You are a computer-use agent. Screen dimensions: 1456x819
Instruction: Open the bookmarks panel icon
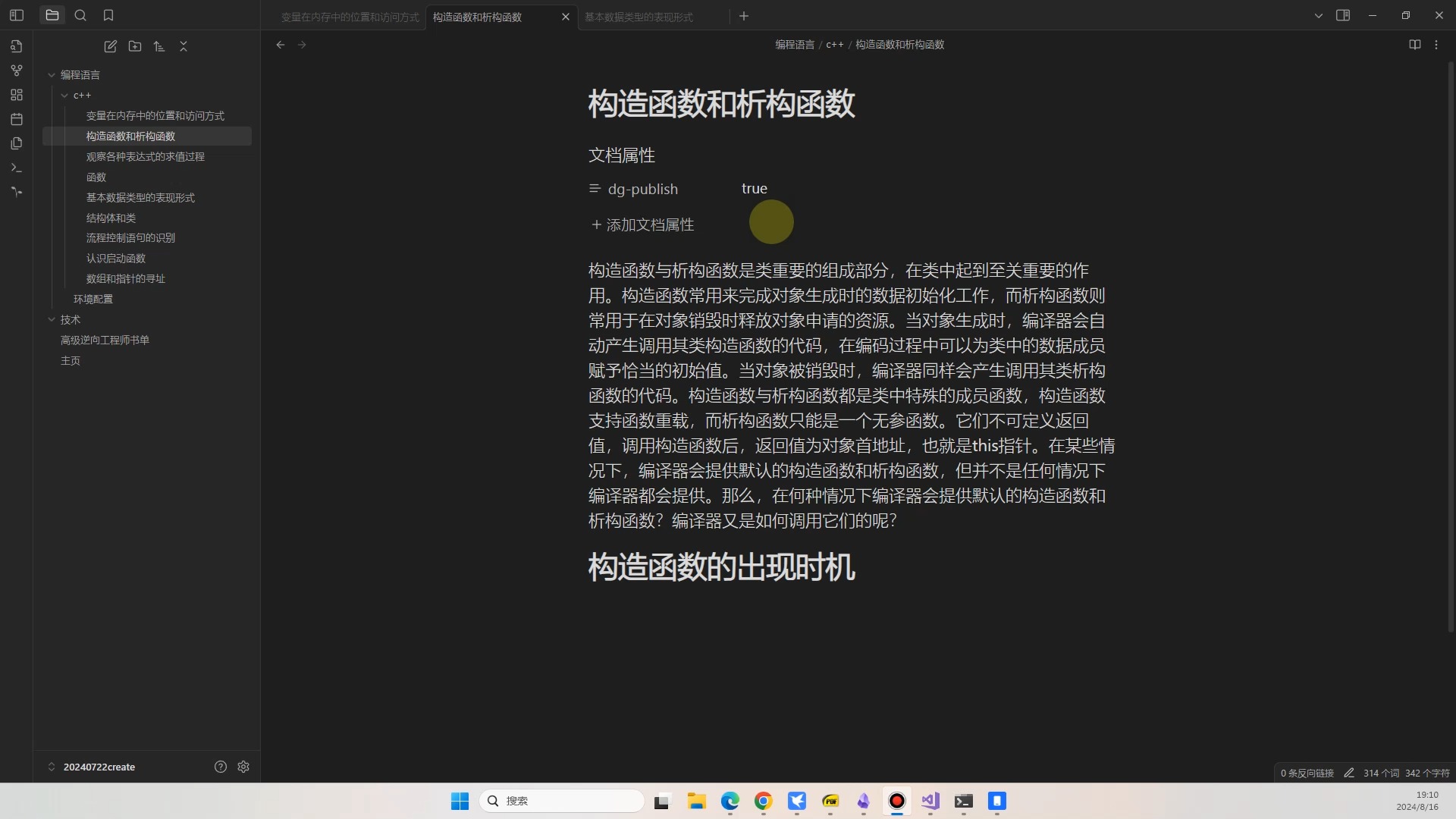tap(108, 15)
